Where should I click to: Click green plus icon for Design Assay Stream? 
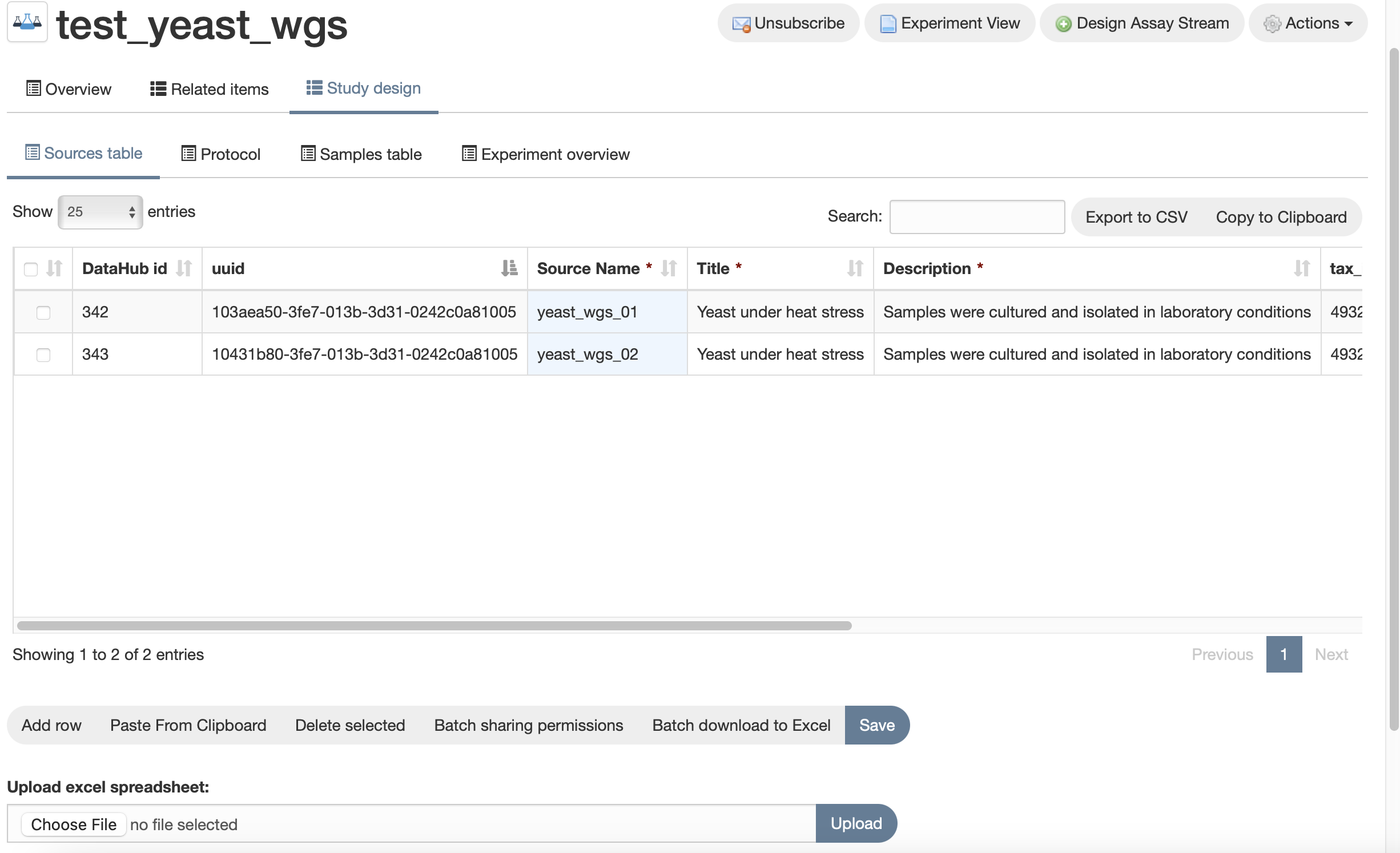tap(1063, 24)
